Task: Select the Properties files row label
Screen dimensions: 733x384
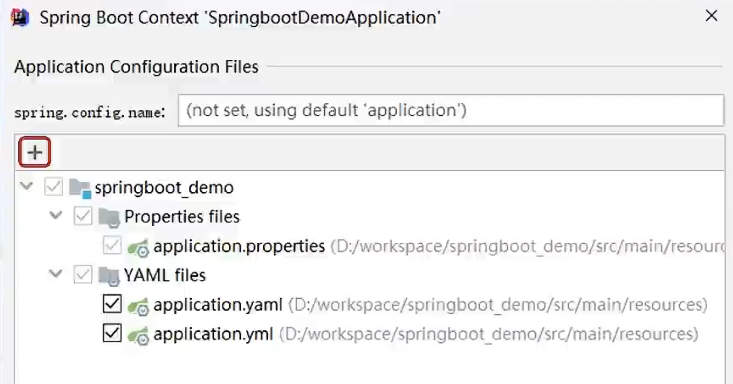Action: tap(182, 217)
